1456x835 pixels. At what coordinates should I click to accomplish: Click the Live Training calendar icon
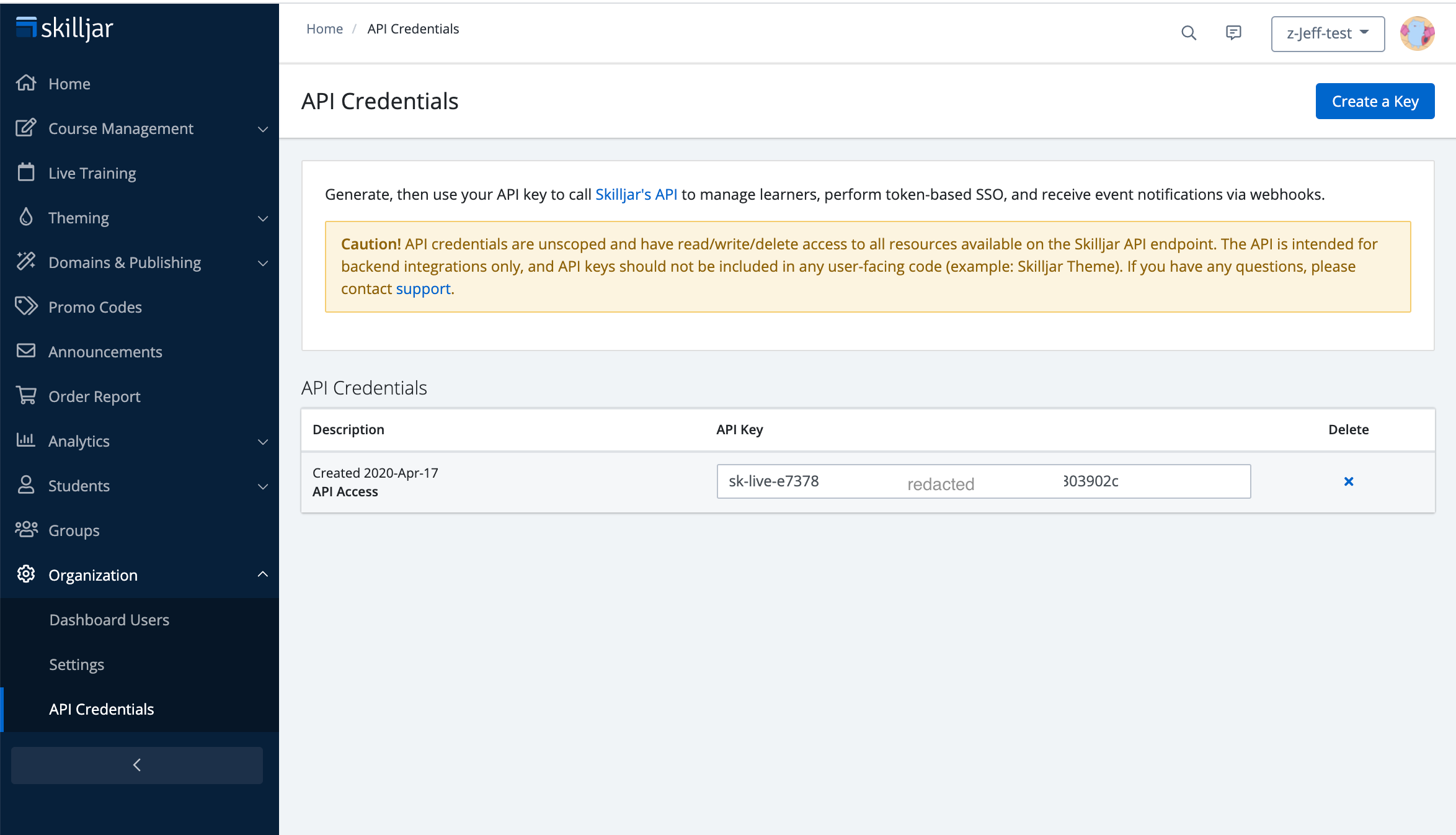click(26, 172)
